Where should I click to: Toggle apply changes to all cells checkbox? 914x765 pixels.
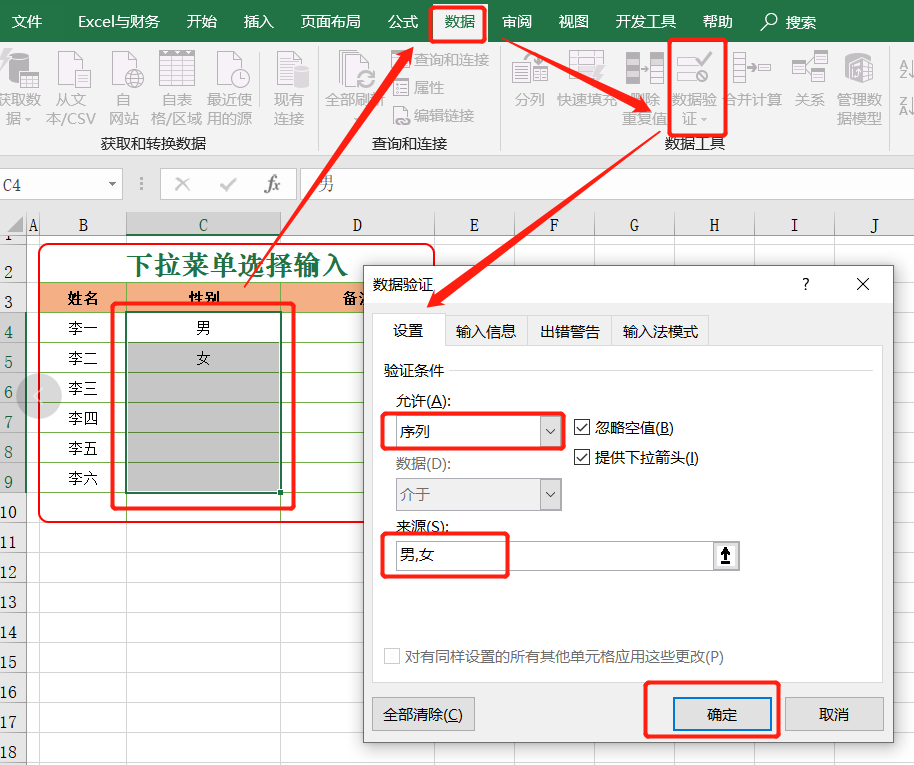392,656
